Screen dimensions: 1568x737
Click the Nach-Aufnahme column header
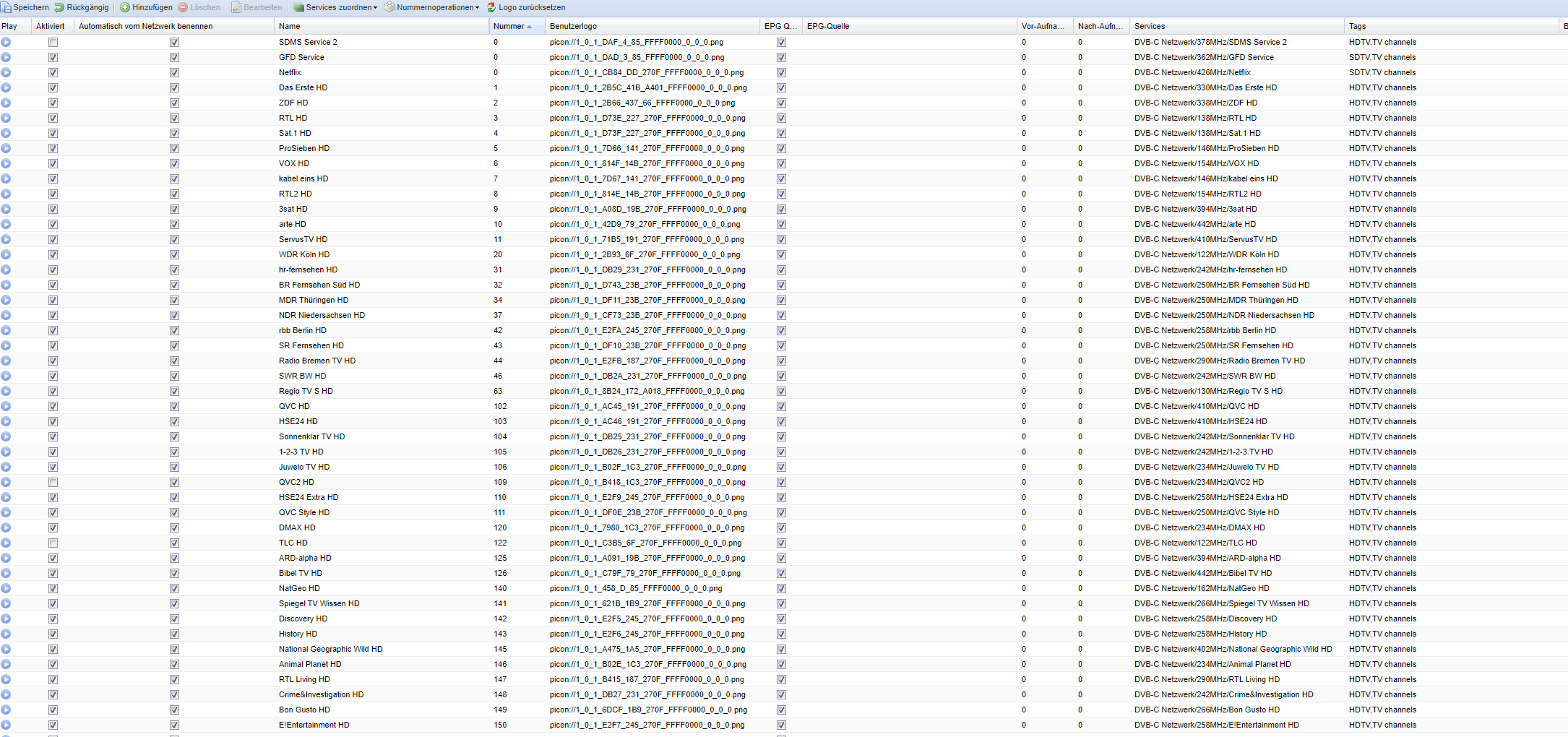pyautogui.click(x=1101, y=26)
